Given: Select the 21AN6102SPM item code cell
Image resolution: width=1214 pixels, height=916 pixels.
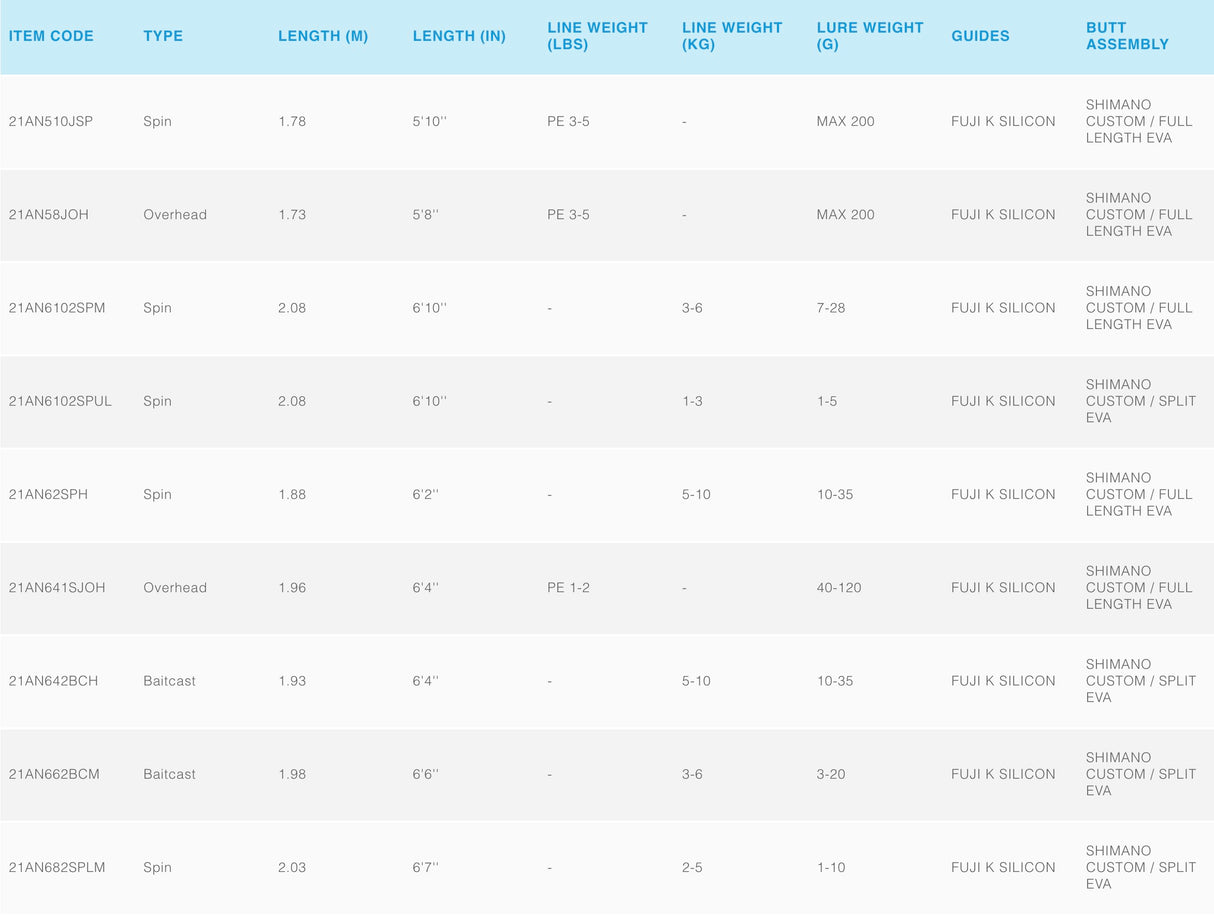Looking at the screenshot, I should [x=57, y=308].
